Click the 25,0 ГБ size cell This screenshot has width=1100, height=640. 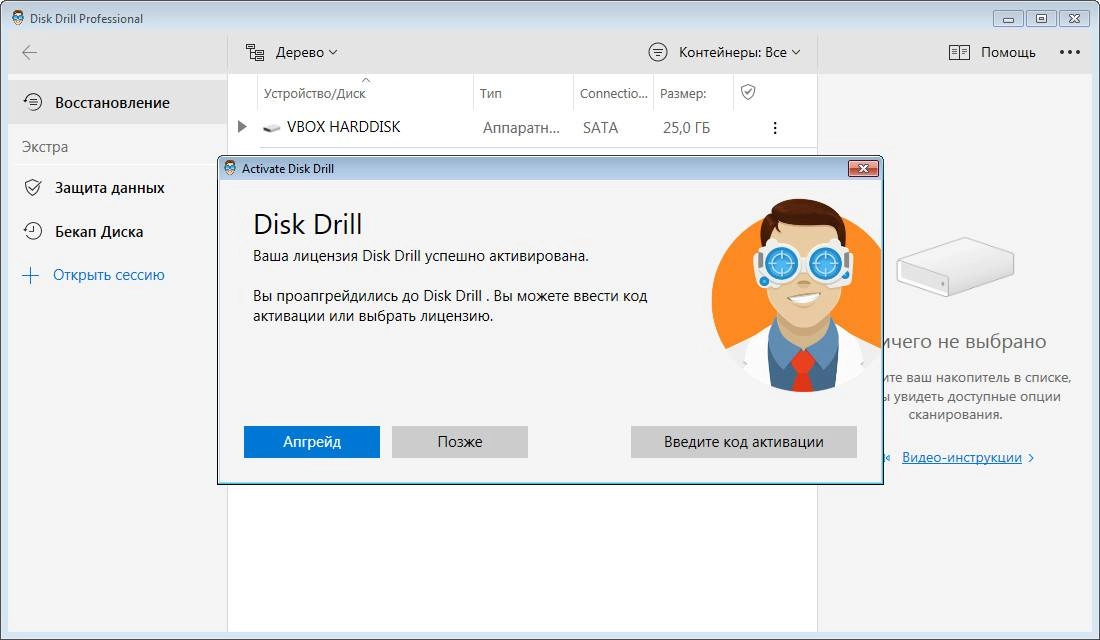(686, 128)
